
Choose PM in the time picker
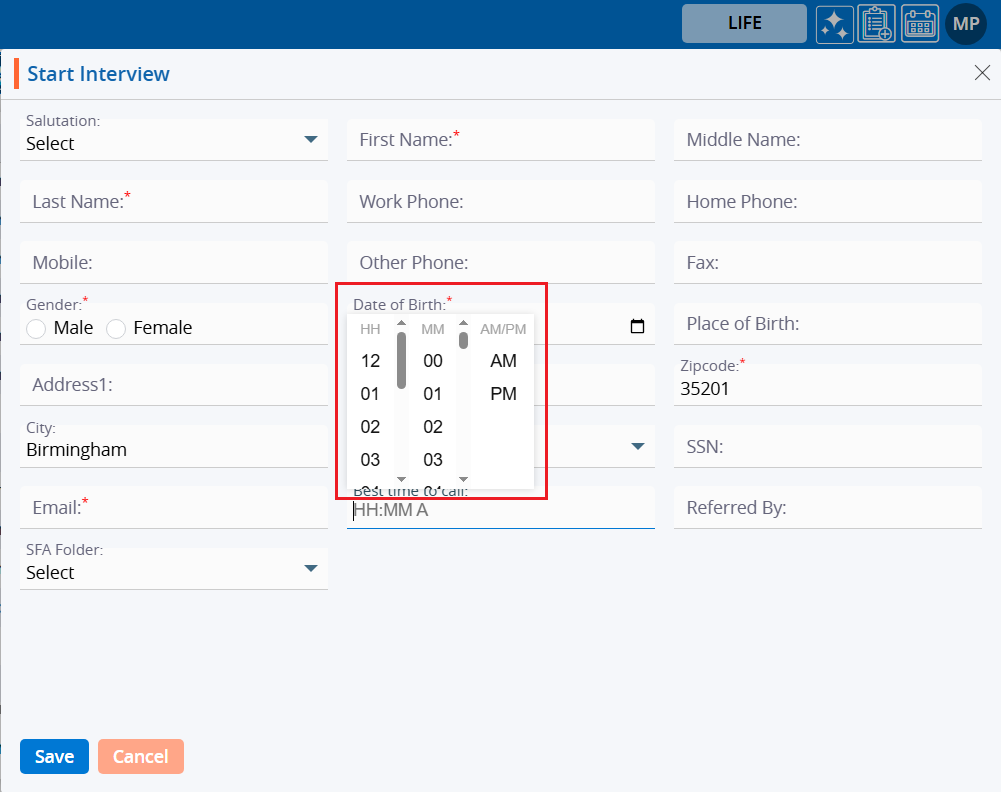pyautogui.click(x=503, y=394)
